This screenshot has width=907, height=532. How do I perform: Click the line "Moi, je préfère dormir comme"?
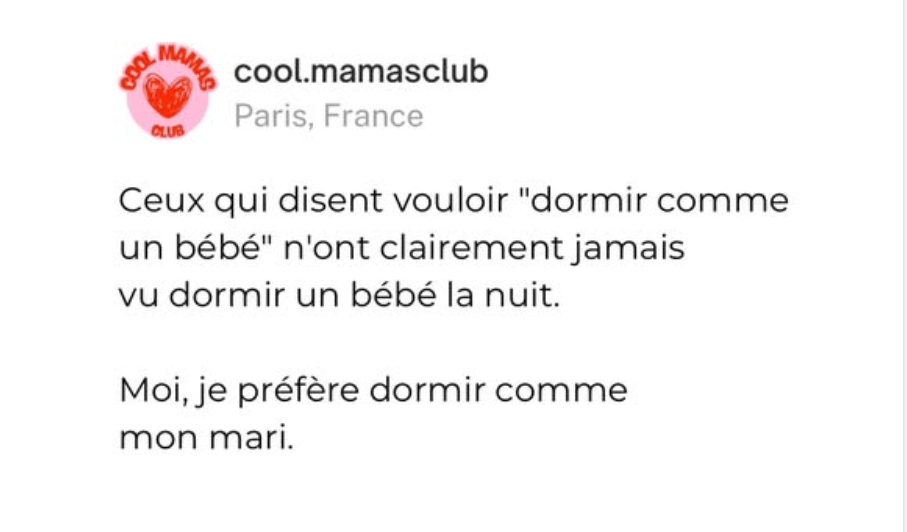(373, 390)
